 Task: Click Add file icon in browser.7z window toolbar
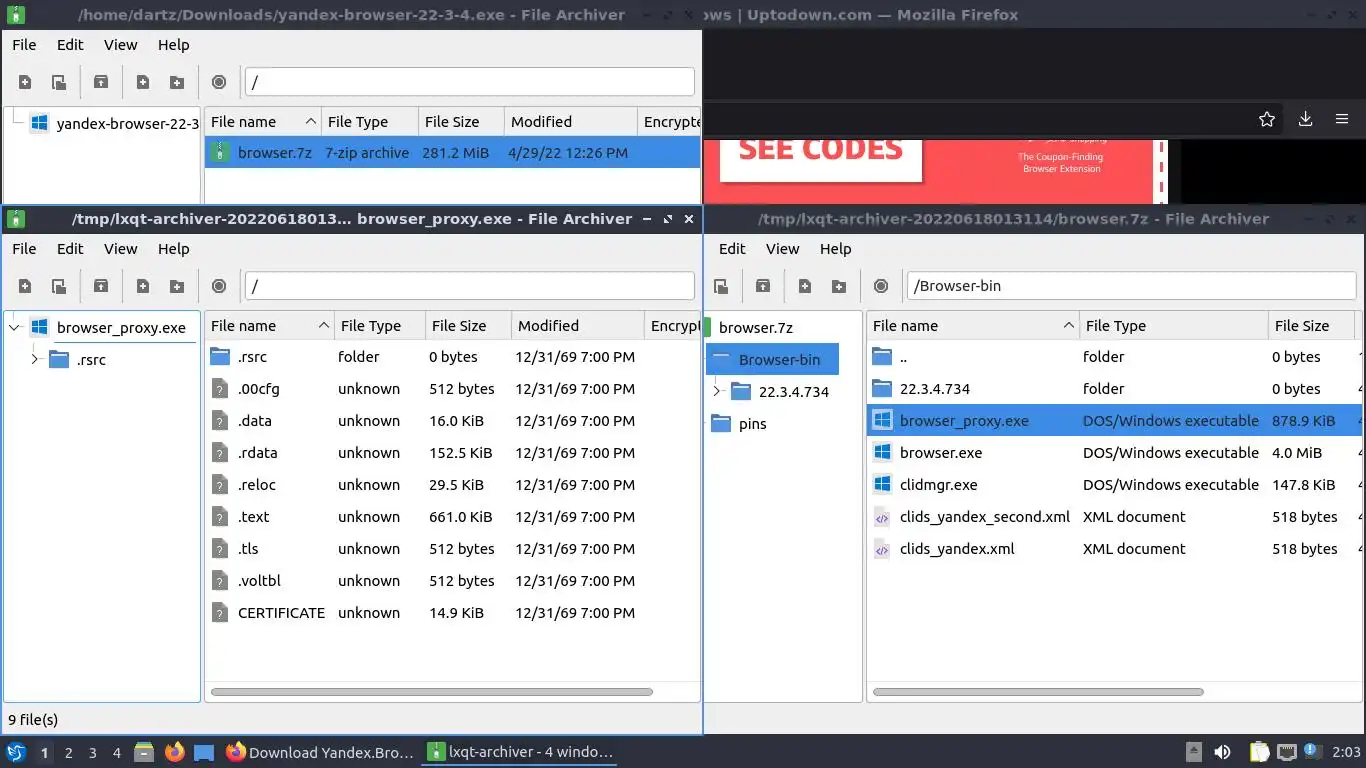click(x=805, y=286)
